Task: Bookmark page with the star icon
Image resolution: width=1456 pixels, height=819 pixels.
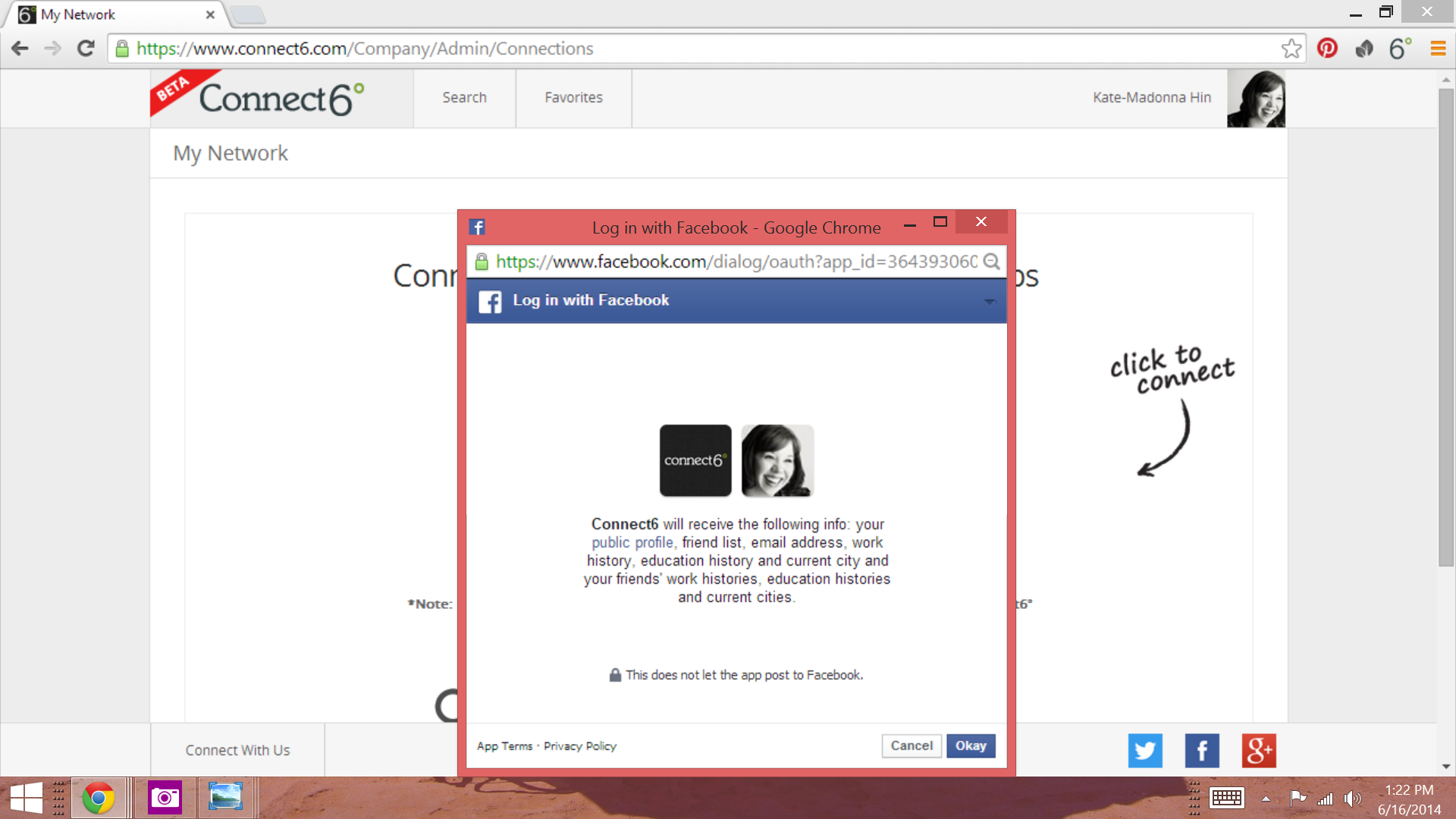Action: (x=1291, y=49)
